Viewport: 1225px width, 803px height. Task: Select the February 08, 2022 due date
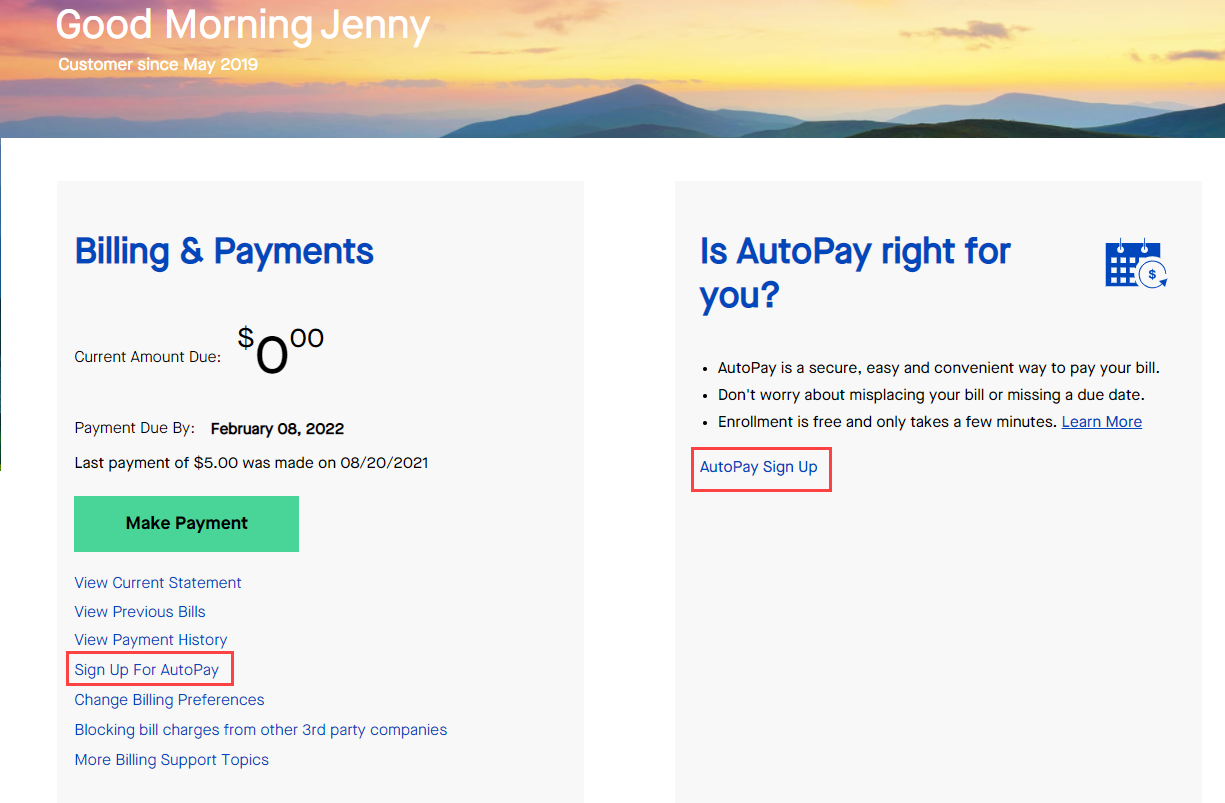click(276, 428)
